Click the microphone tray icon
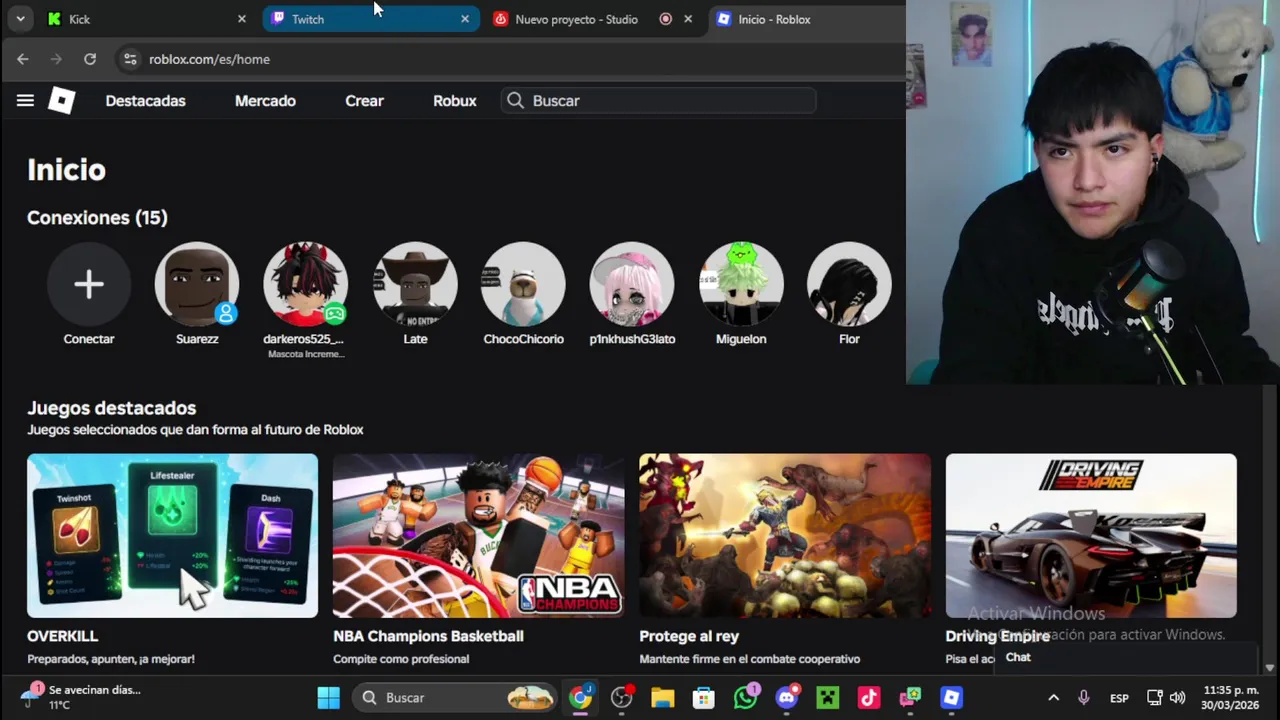 [x=1084, y=698]
